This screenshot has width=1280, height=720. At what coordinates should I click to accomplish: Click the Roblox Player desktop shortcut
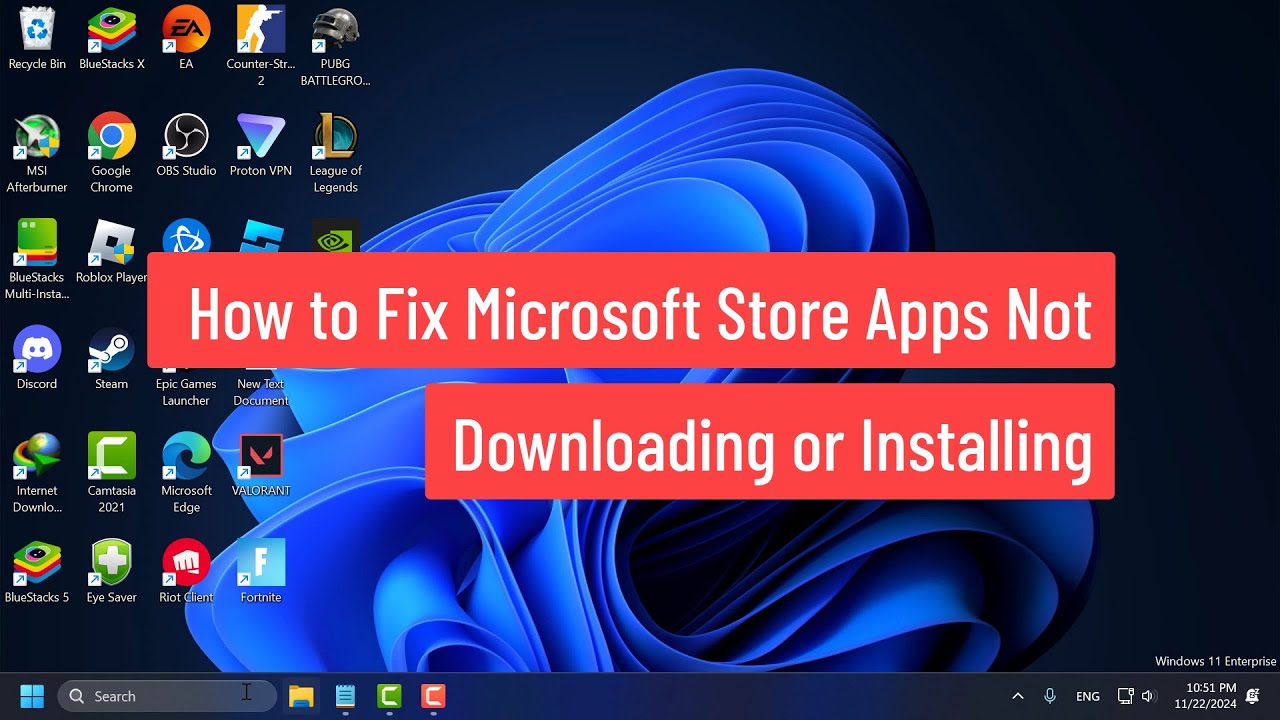point(112,252)
